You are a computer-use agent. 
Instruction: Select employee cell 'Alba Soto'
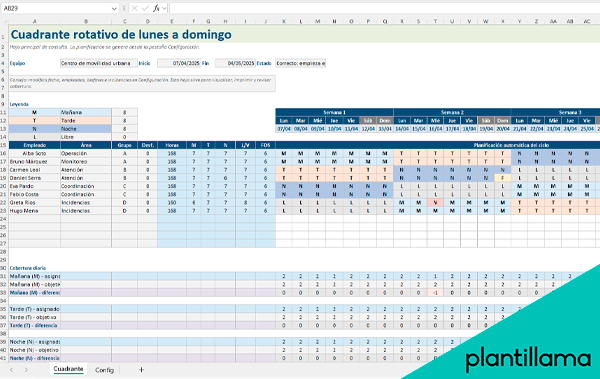tap(34, 153)
